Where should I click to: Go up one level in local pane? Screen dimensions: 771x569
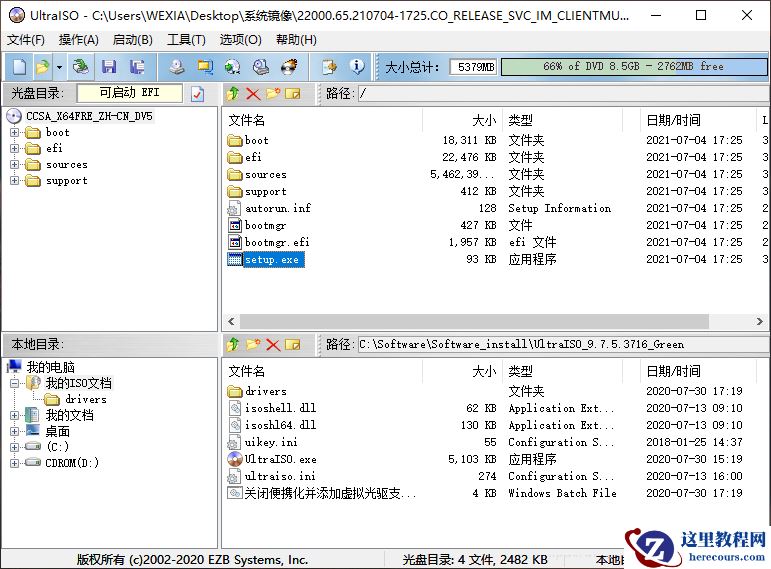[233, 344]
